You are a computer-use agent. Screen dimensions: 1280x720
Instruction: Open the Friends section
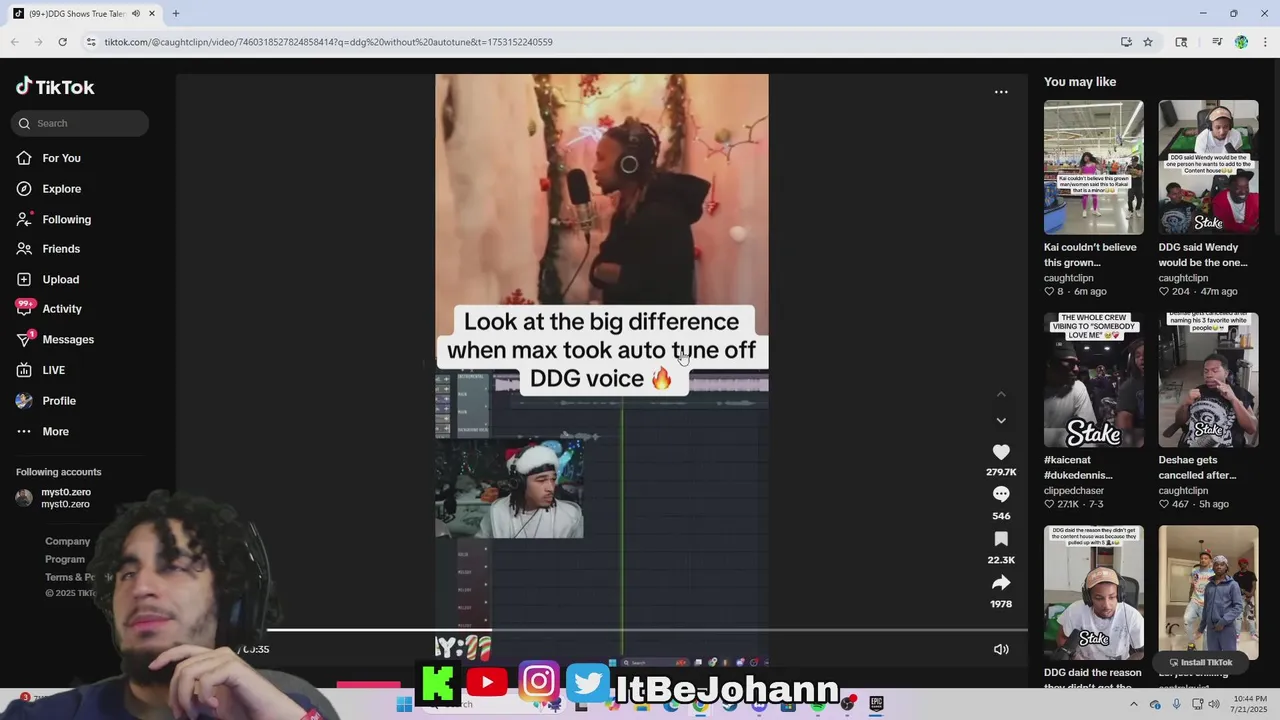point(61,249)
